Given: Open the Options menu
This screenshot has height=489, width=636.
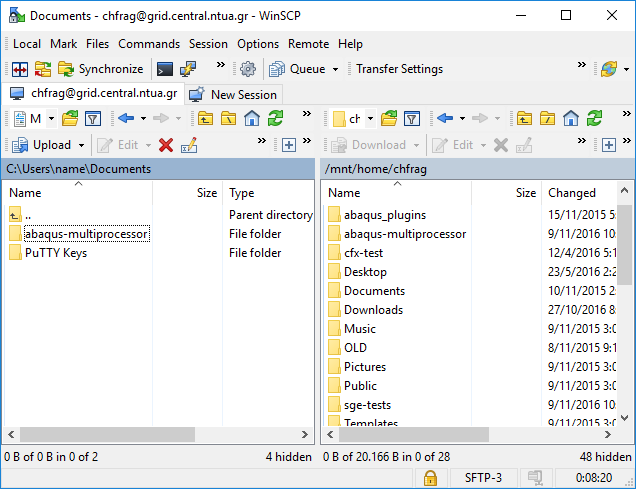Looking at the screenshot, I should pos(258,44).
